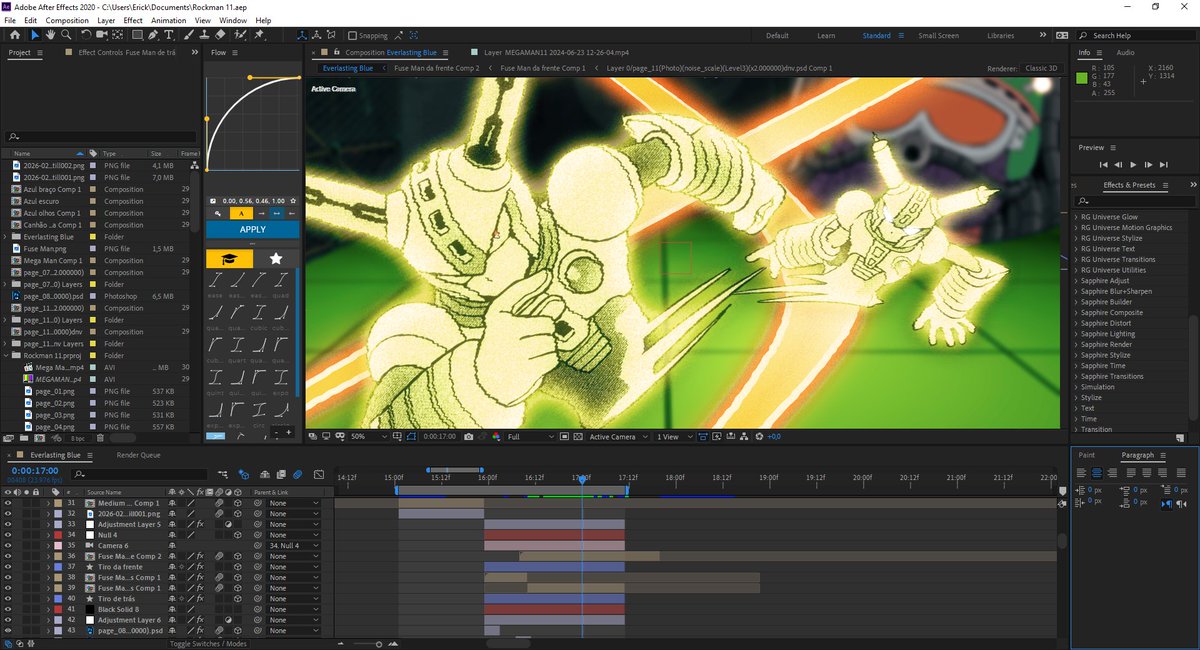
Task: Toggle the Snapping checkbox
Action: [x=352, y=35]
